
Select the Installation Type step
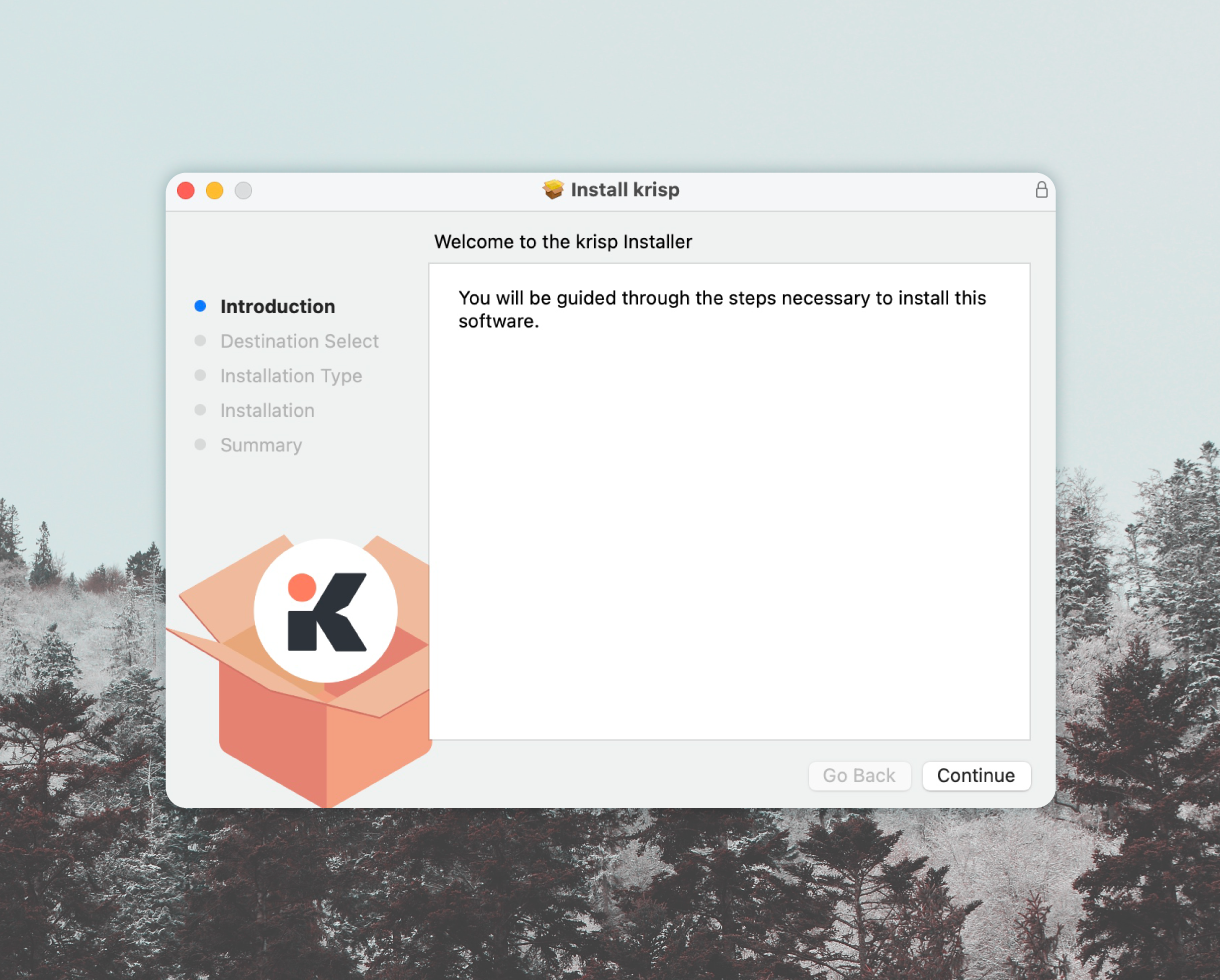tap(291, 376)
